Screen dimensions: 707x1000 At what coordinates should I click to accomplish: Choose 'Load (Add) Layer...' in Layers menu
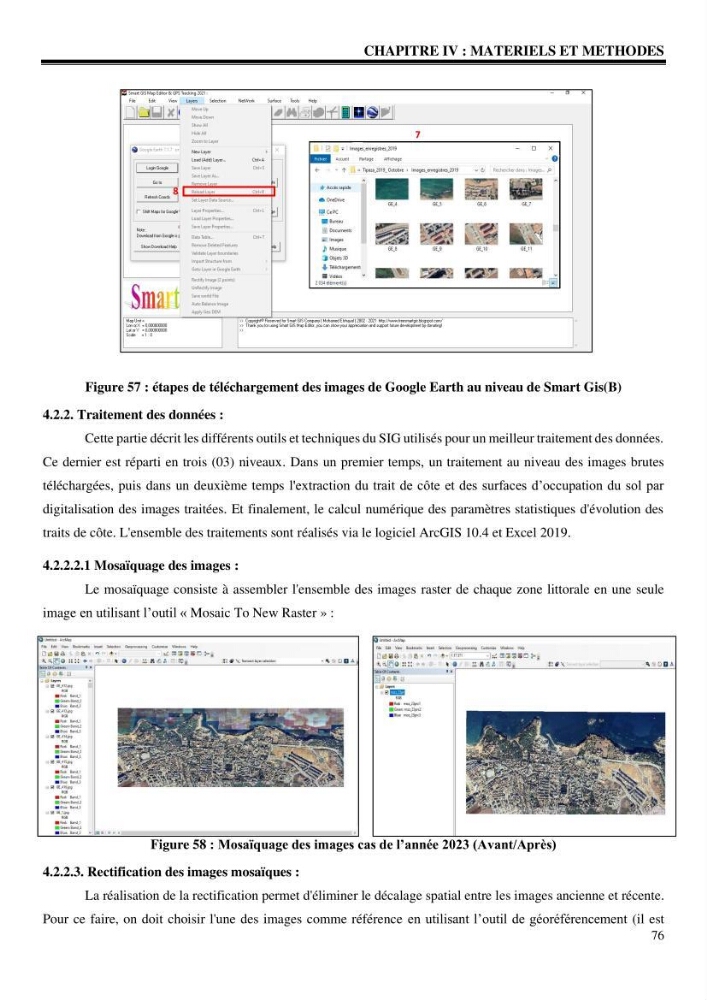pos(226,160)
